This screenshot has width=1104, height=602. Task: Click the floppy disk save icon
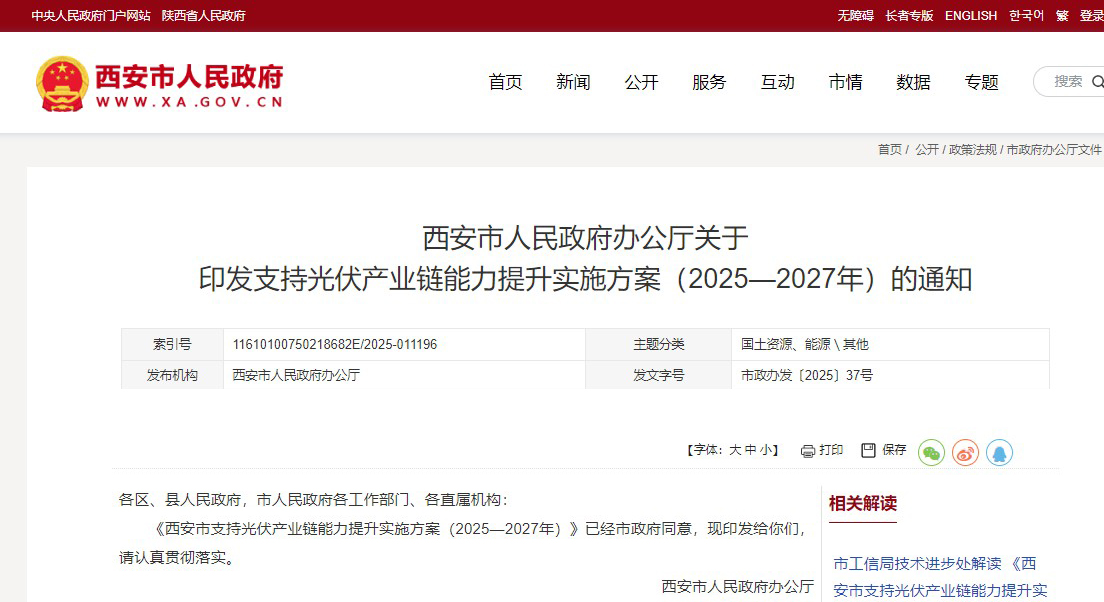[x=868, y=450]
